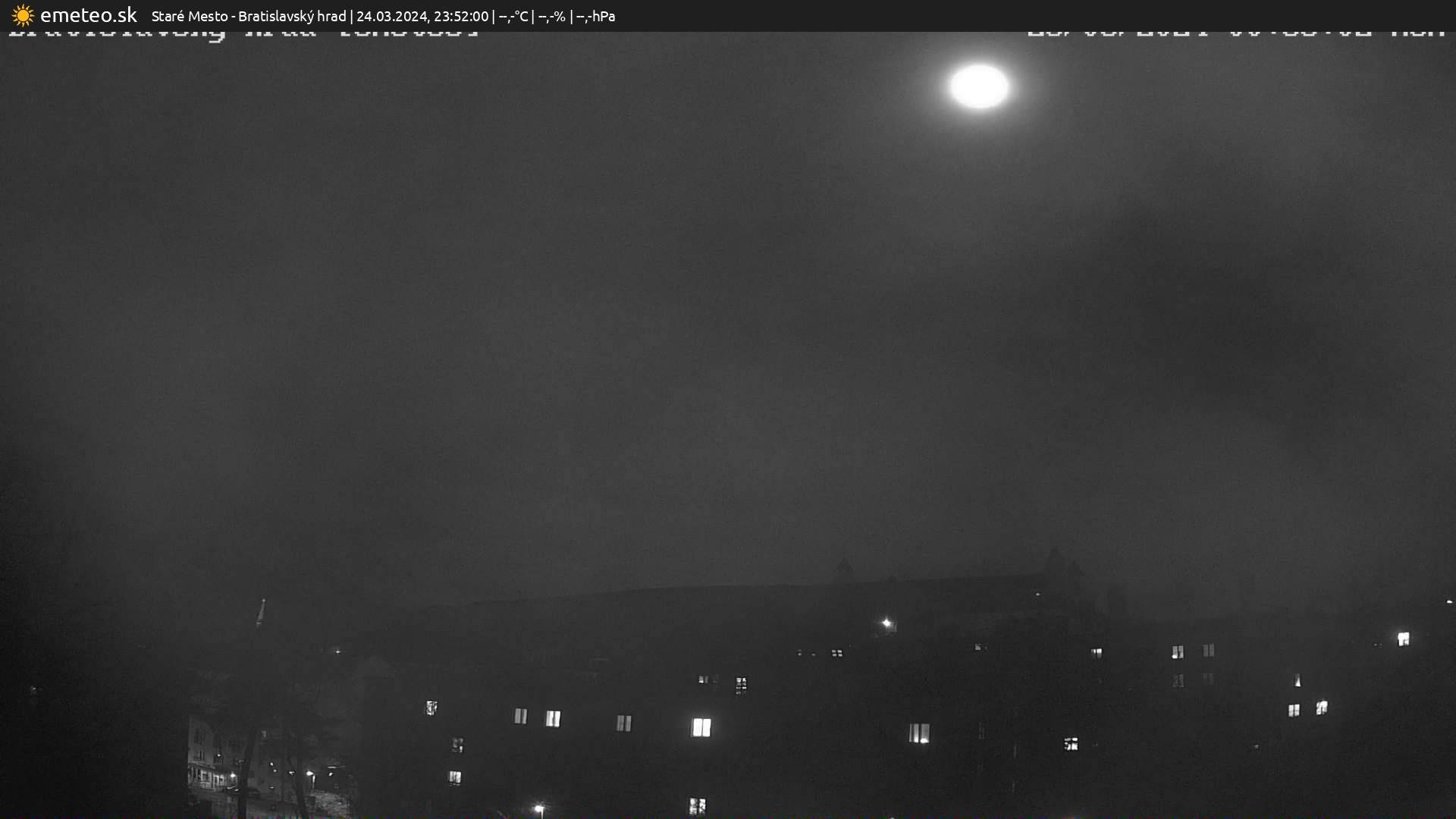Screen dimensions: 1456x819
Task: Click the humidity percentage reading
Action: pyautogui.click(x=551, y=16)
